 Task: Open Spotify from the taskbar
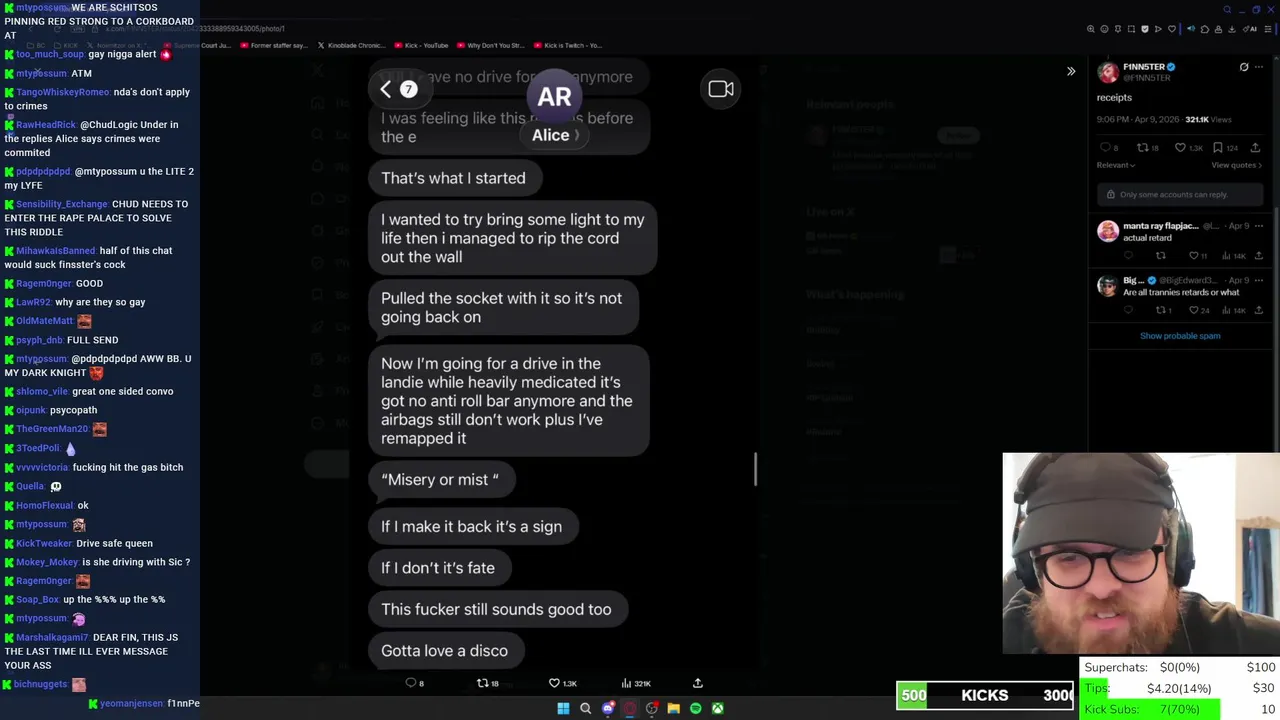696,708
